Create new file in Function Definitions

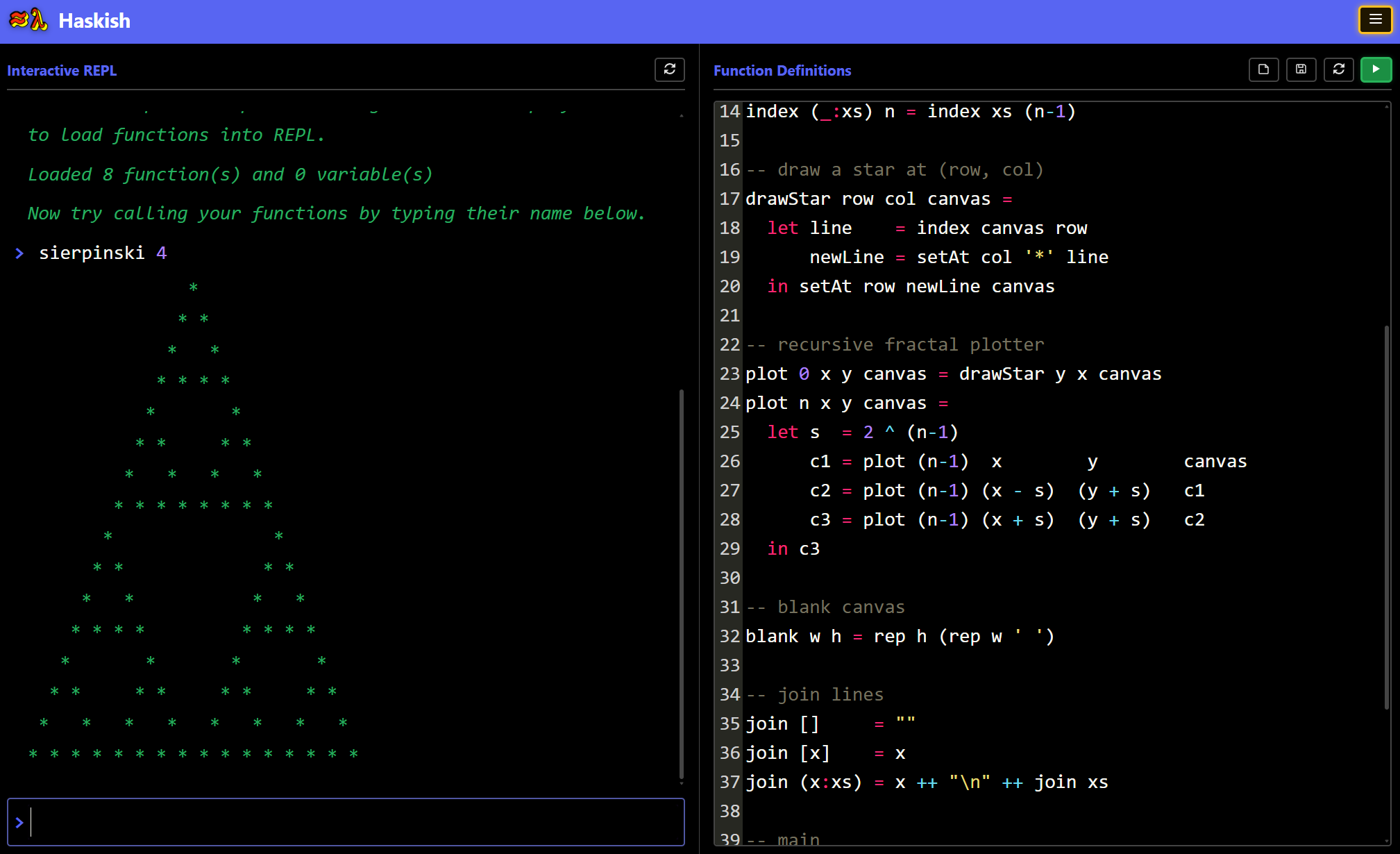click(1263, 69)
